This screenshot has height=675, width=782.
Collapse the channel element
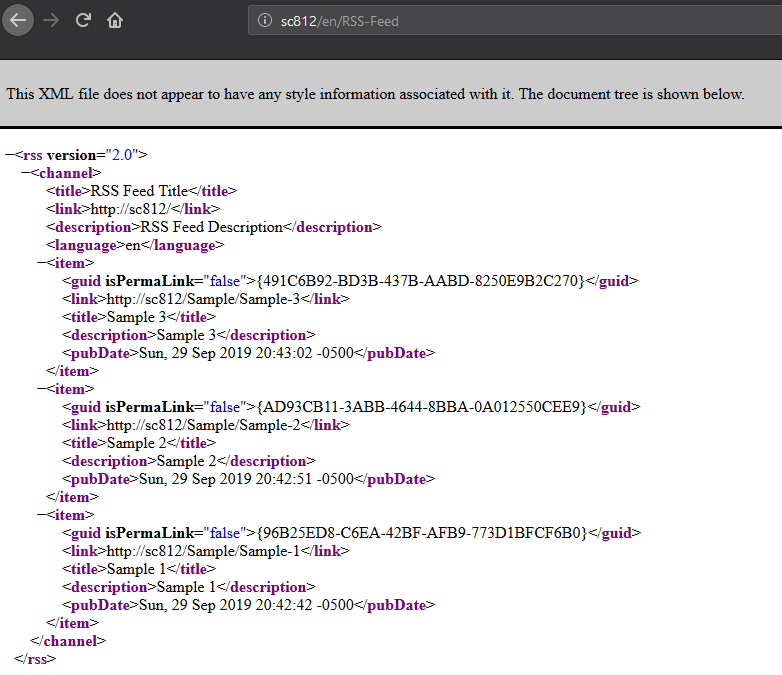coord(25,173)
